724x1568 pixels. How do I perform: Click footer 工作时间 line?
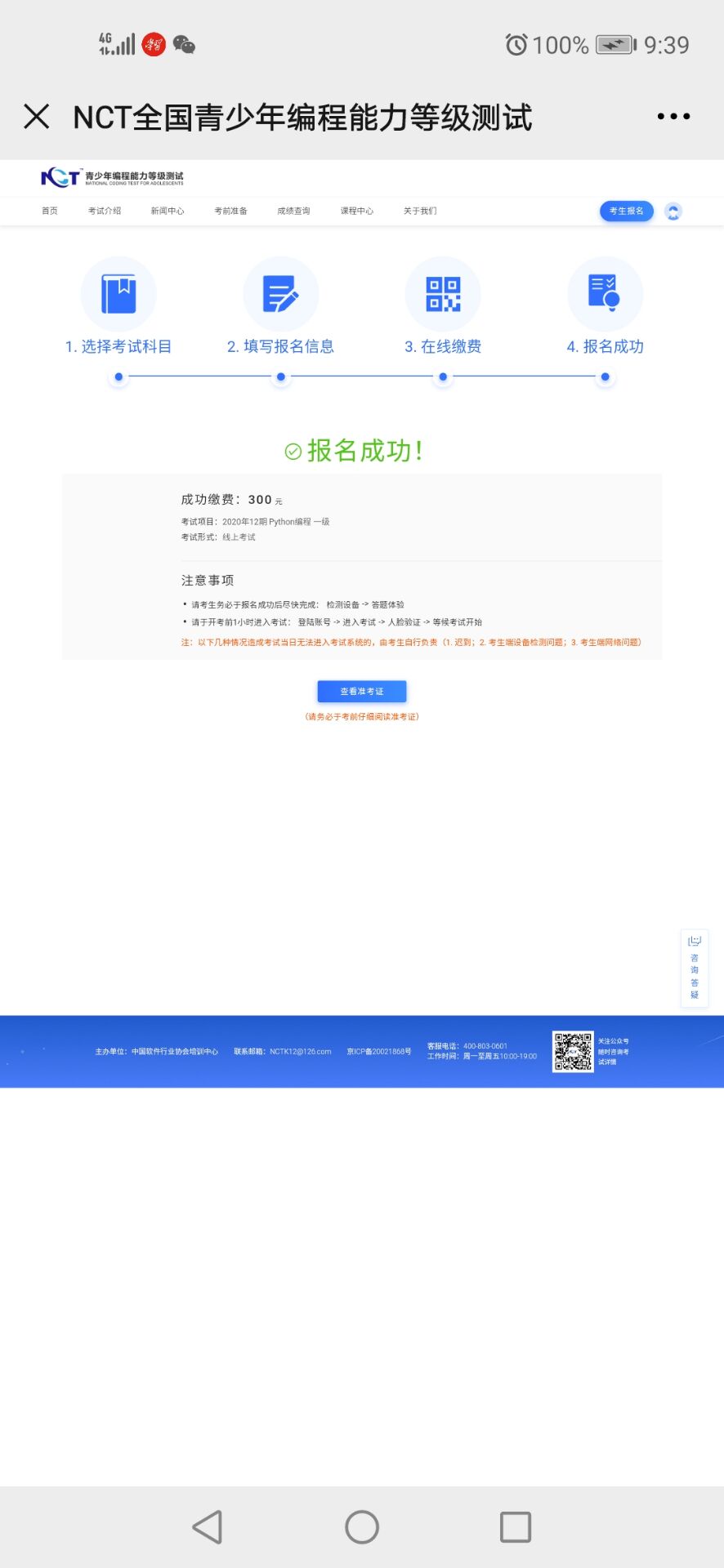coord(482,1057)
